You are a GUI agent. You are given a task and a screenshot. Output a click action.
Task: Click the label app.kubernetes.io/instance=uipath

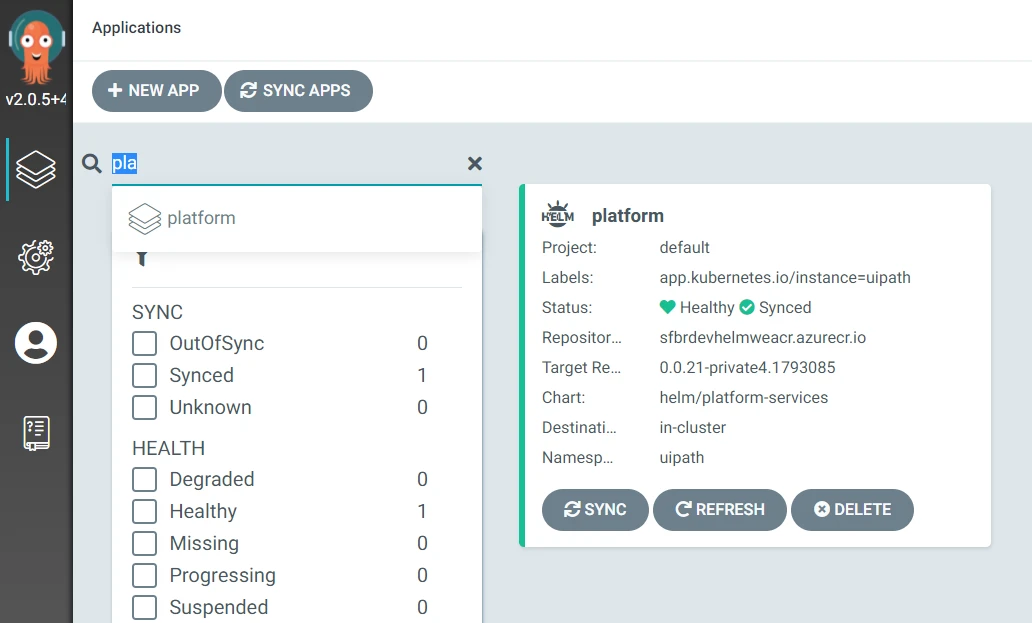pyautogui.click(x=785, y=278)
